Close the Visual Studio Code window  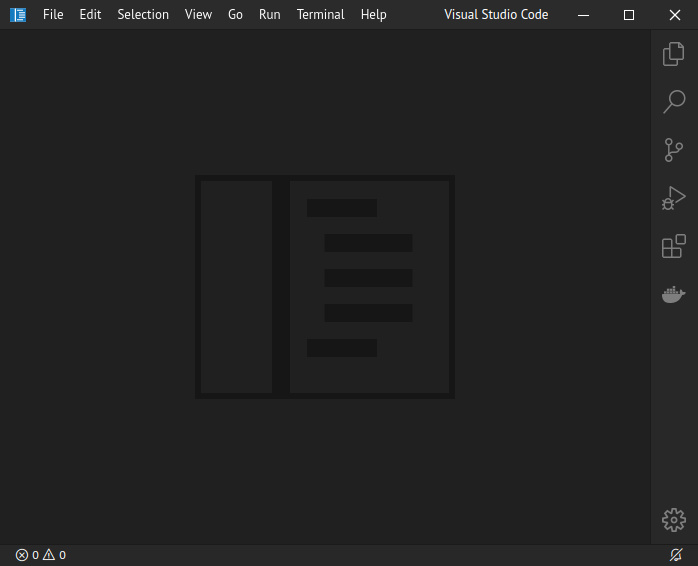pos(675,15)
